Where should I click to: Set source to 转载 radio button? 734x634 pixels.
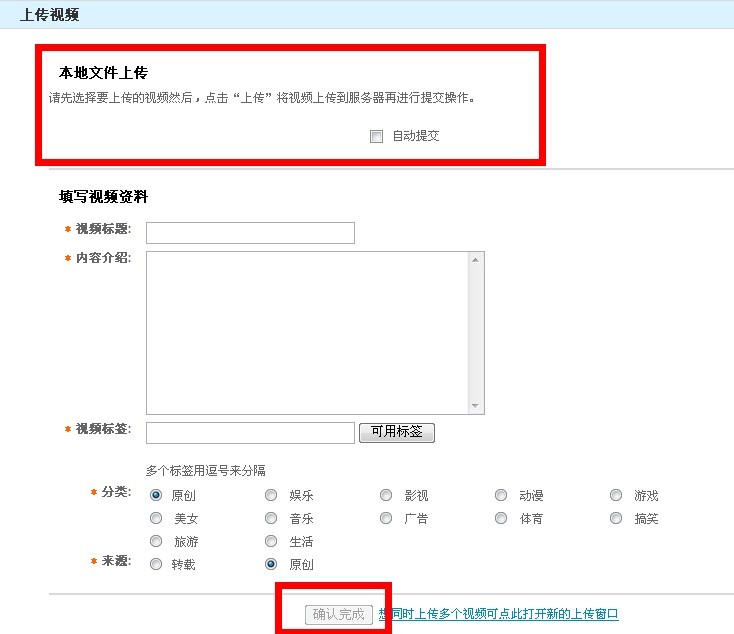coord(156,564)
